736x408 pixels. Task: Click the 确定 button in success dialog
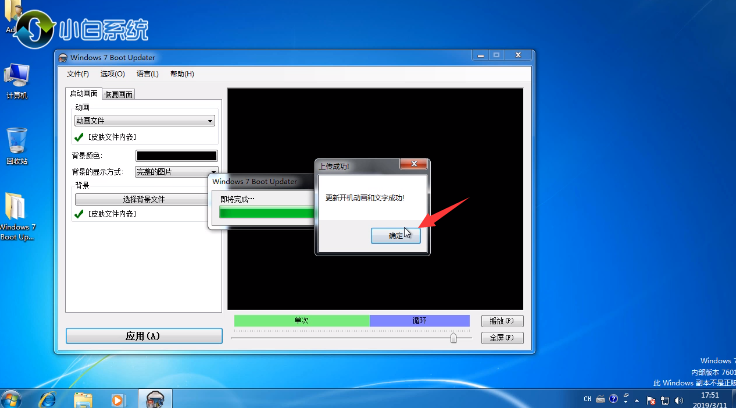tap(396, 236)
